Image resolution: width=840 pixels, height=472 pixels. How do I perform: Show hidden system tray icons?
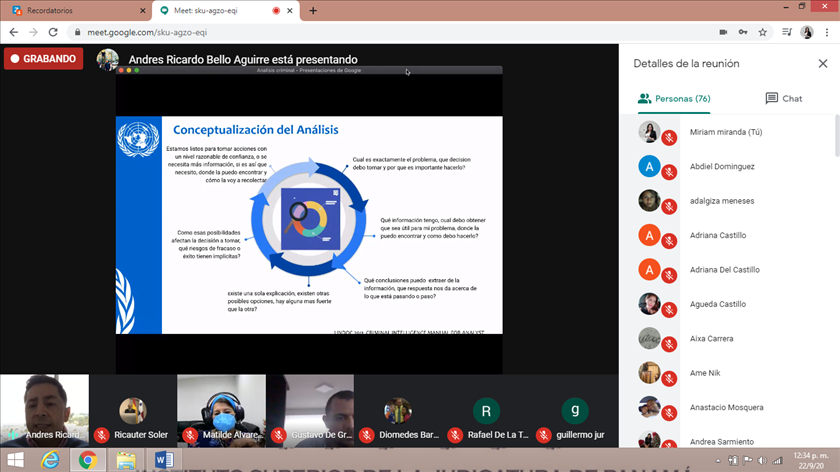pyautogui.click(x=718, y=461)
